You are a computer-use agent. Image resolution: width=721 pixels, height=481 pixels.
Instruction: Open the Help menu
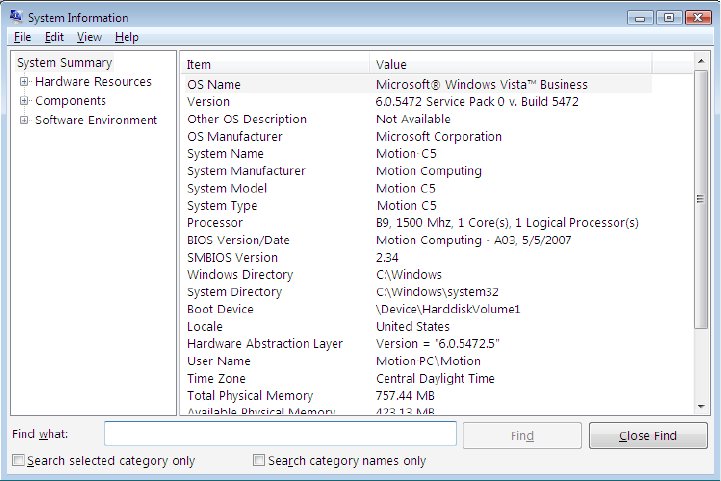tap(127, 37)
